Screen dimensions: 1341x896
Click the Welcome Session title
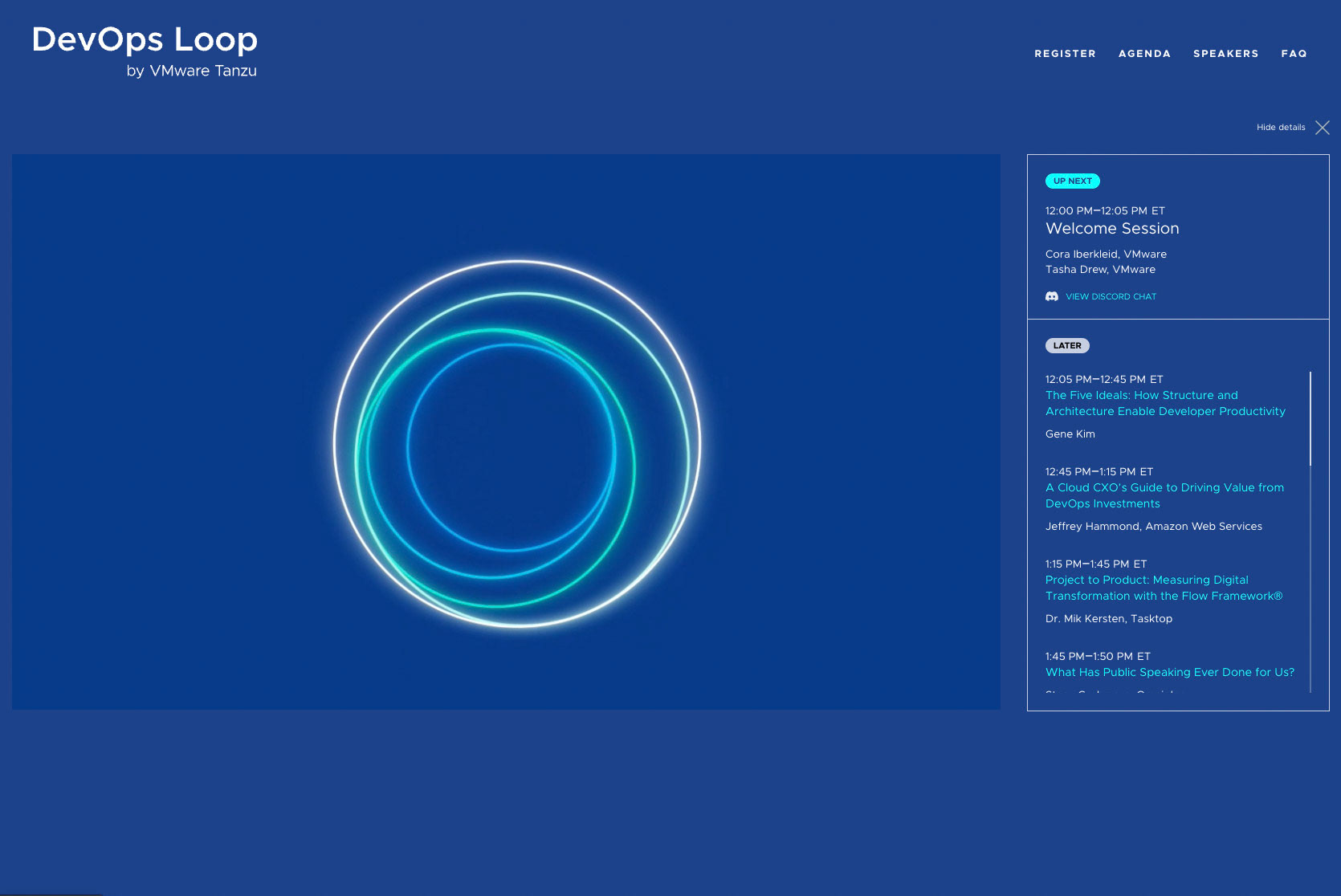pyautogui.click(x=1112, y=229)
